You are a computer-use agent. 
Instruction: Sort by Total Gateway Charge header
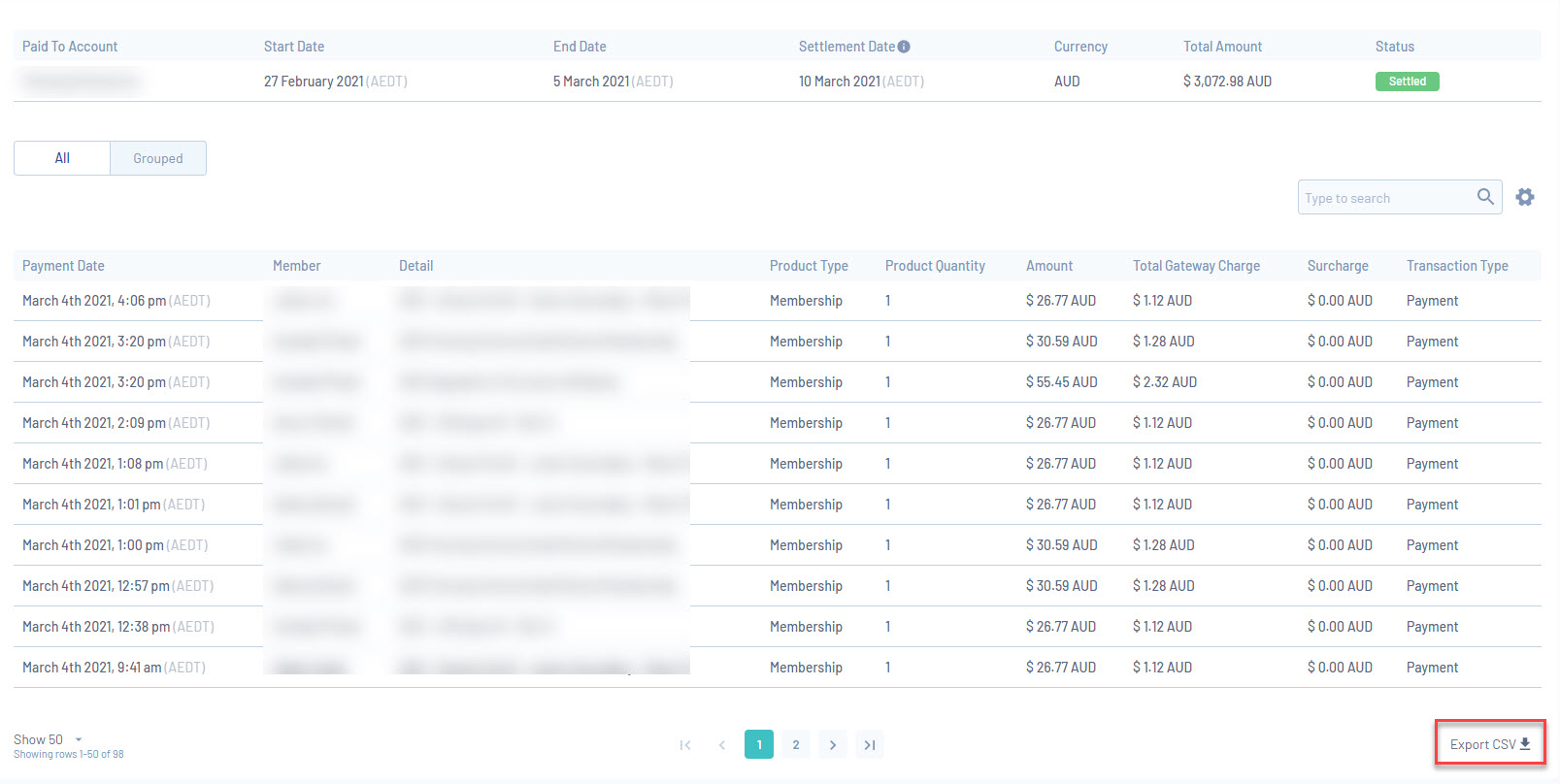click(1196, 266)
